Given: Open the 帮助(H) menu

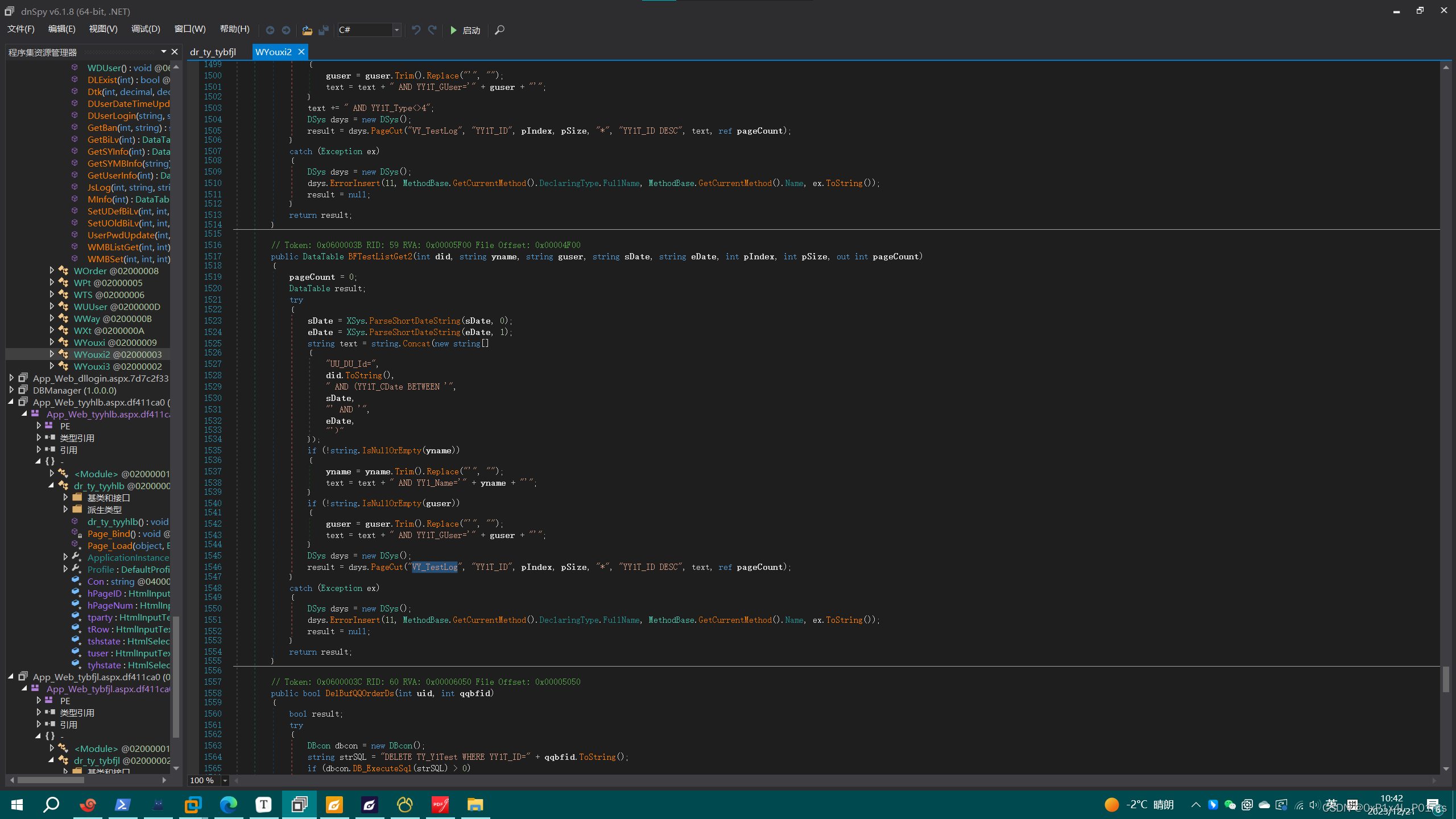Looking at the screenshot, I should (x=235, y=29).
